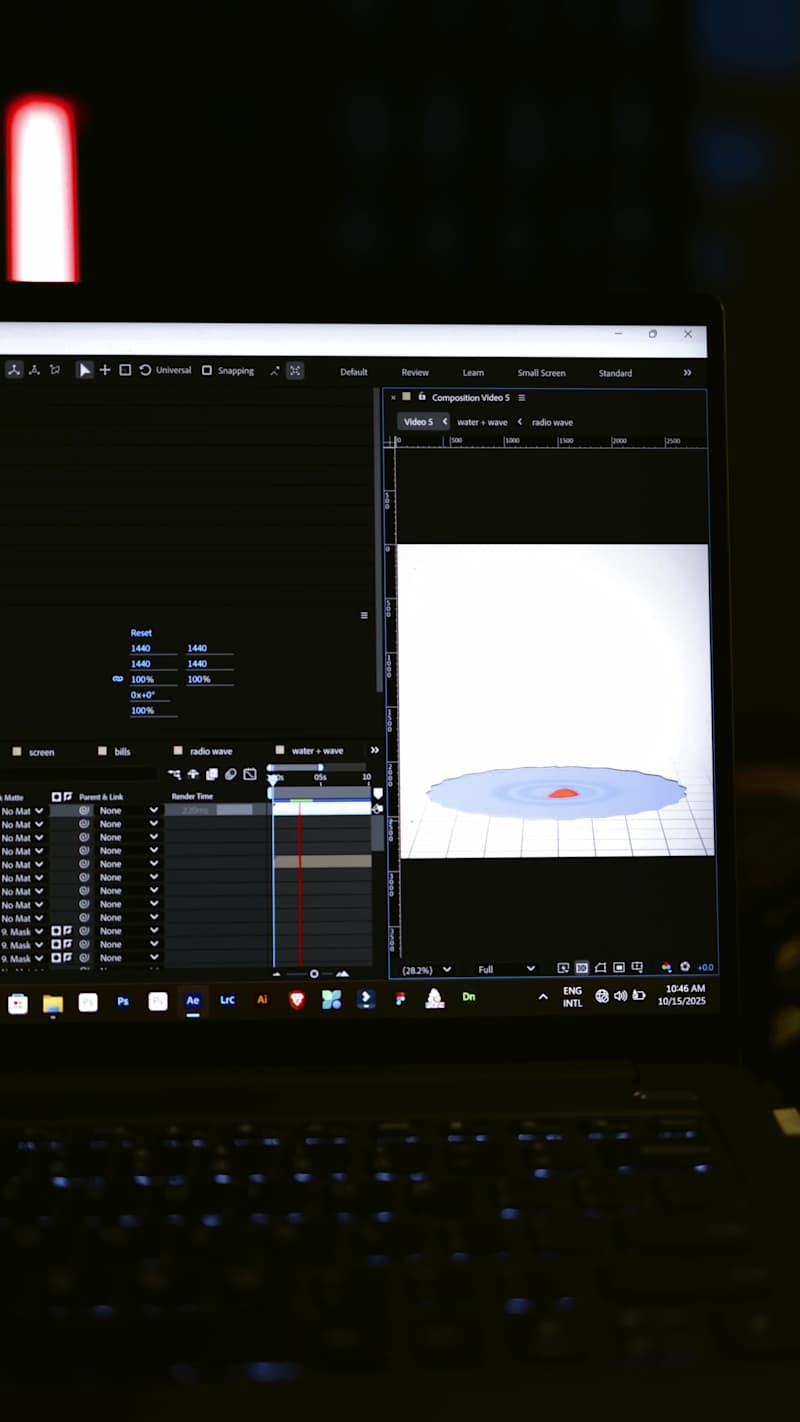Expand the workspace overflow chevrons
The image size is (800, 1422).
tap(687, 373)
